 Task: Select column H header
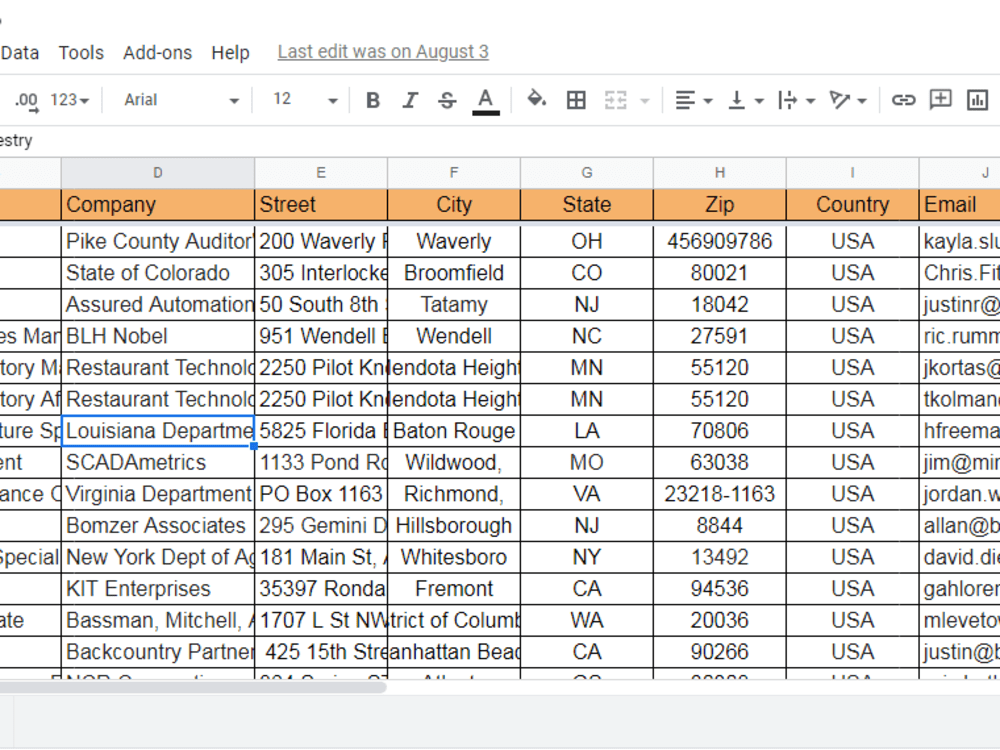pos(719,173)
